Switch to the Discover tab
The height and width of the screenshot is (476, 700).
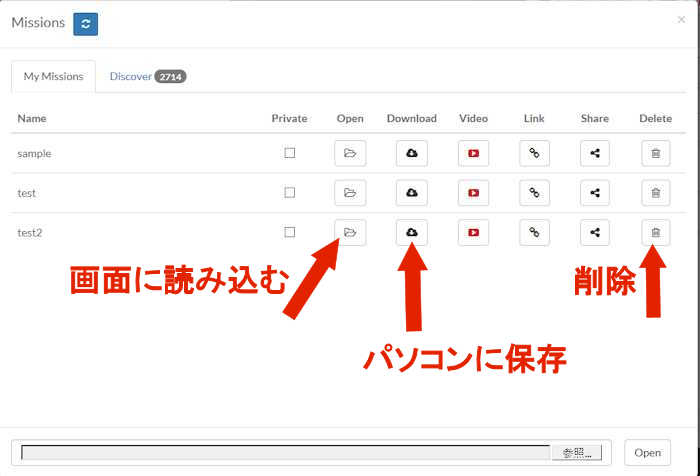point(147,77)
